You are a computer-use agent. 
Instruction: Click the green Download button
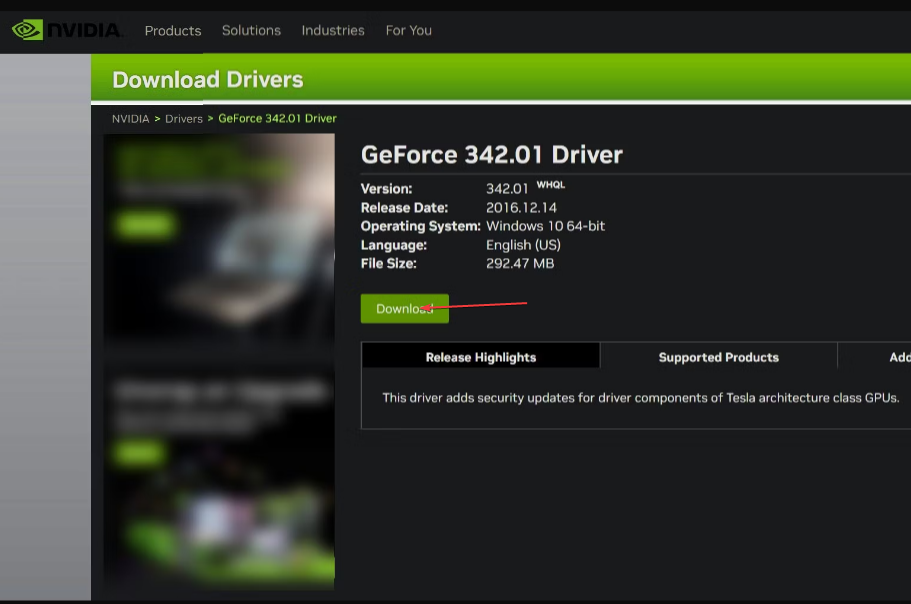pyautogui.click(x=404, y=308)
